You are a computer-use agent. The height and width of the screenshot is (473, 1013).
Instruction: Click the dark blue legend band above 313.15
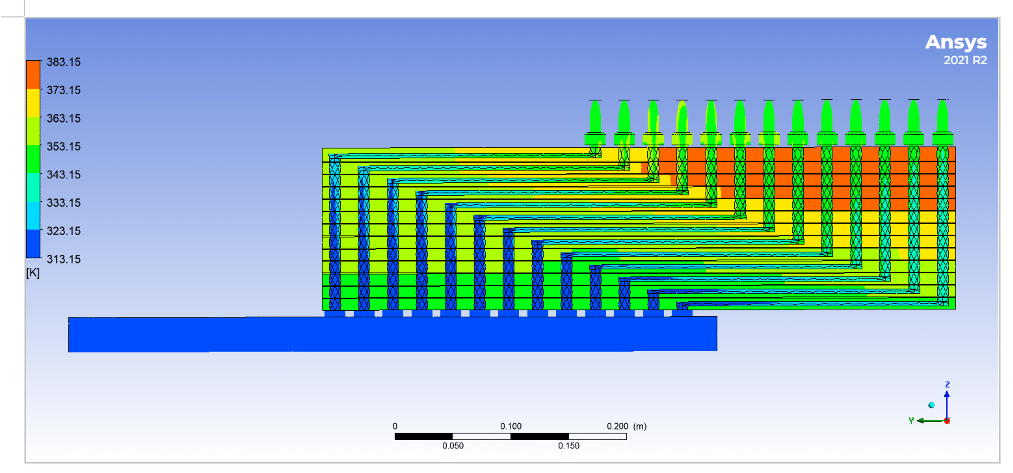coord(34,244)
